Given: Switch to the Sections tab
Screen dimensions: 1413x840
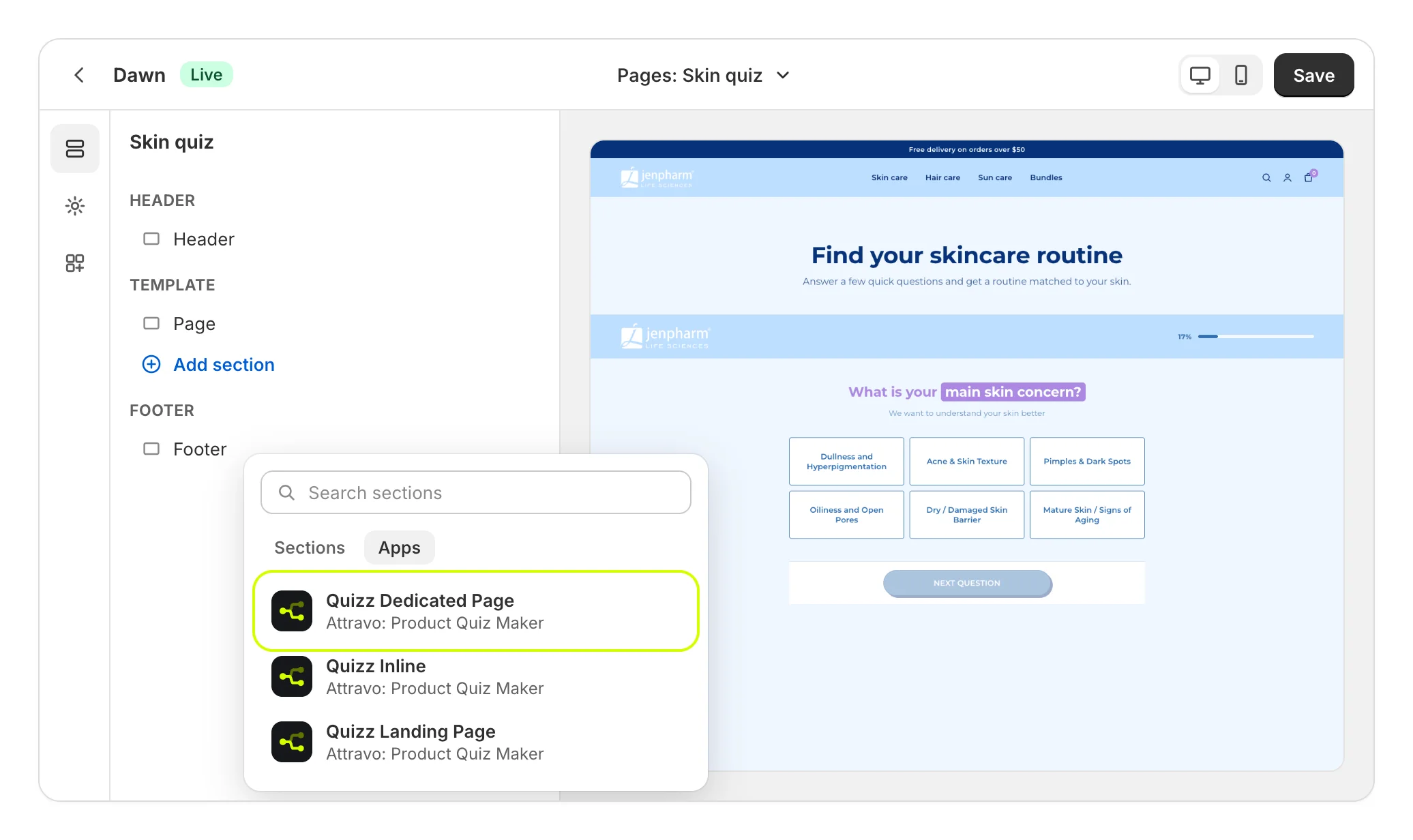Looking at the screenshot, I should tap(310, 547).
